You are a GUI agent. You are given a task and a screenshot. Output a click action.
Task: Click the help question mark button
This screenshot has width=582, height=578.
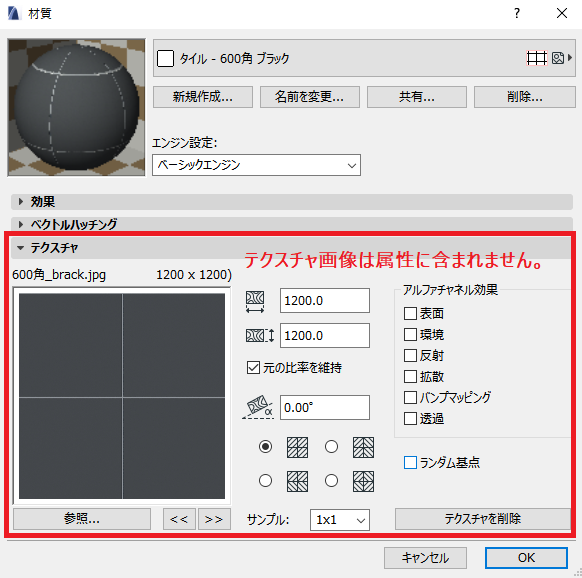tap(517, 13)
